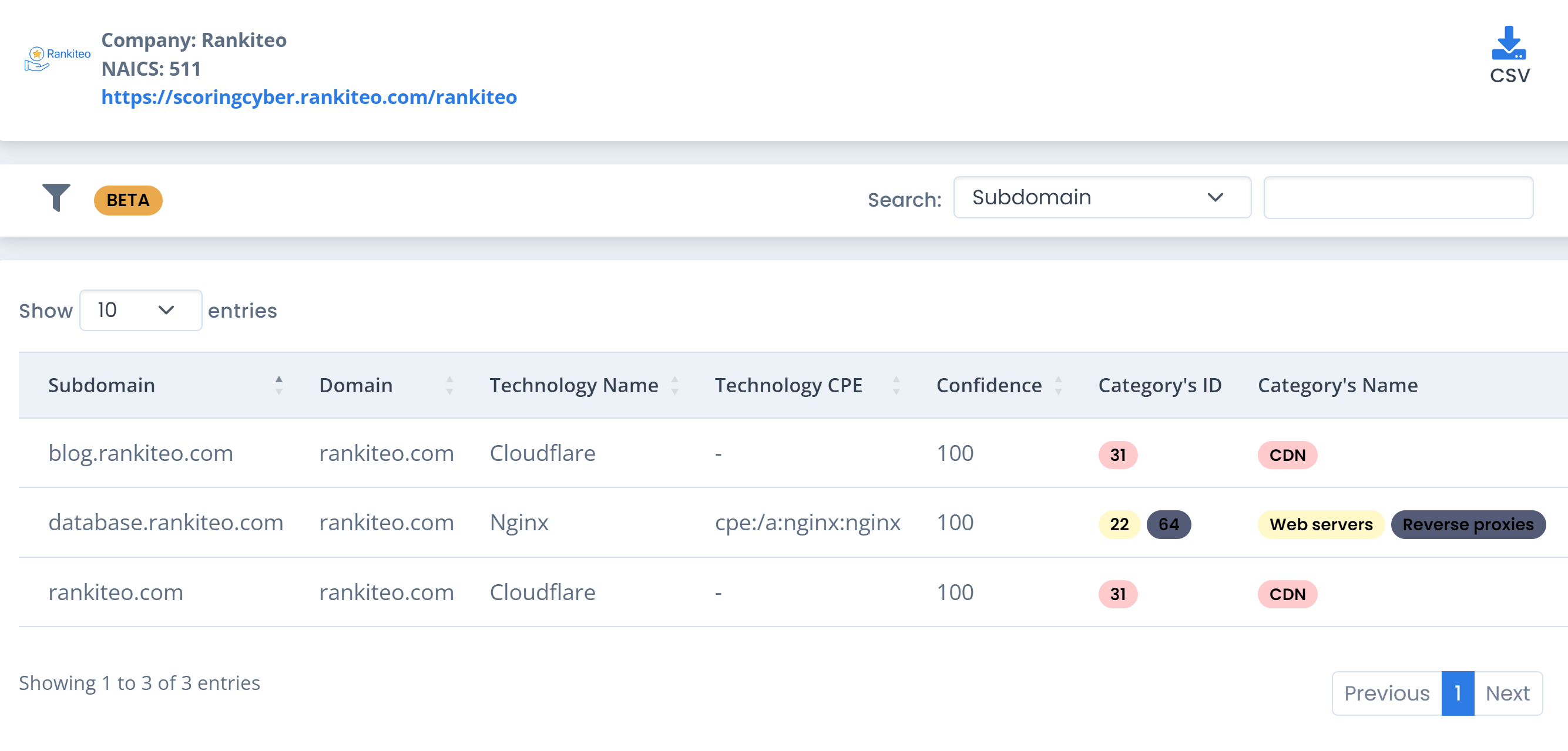Click the Web servers category tag

coord(1320,524)
